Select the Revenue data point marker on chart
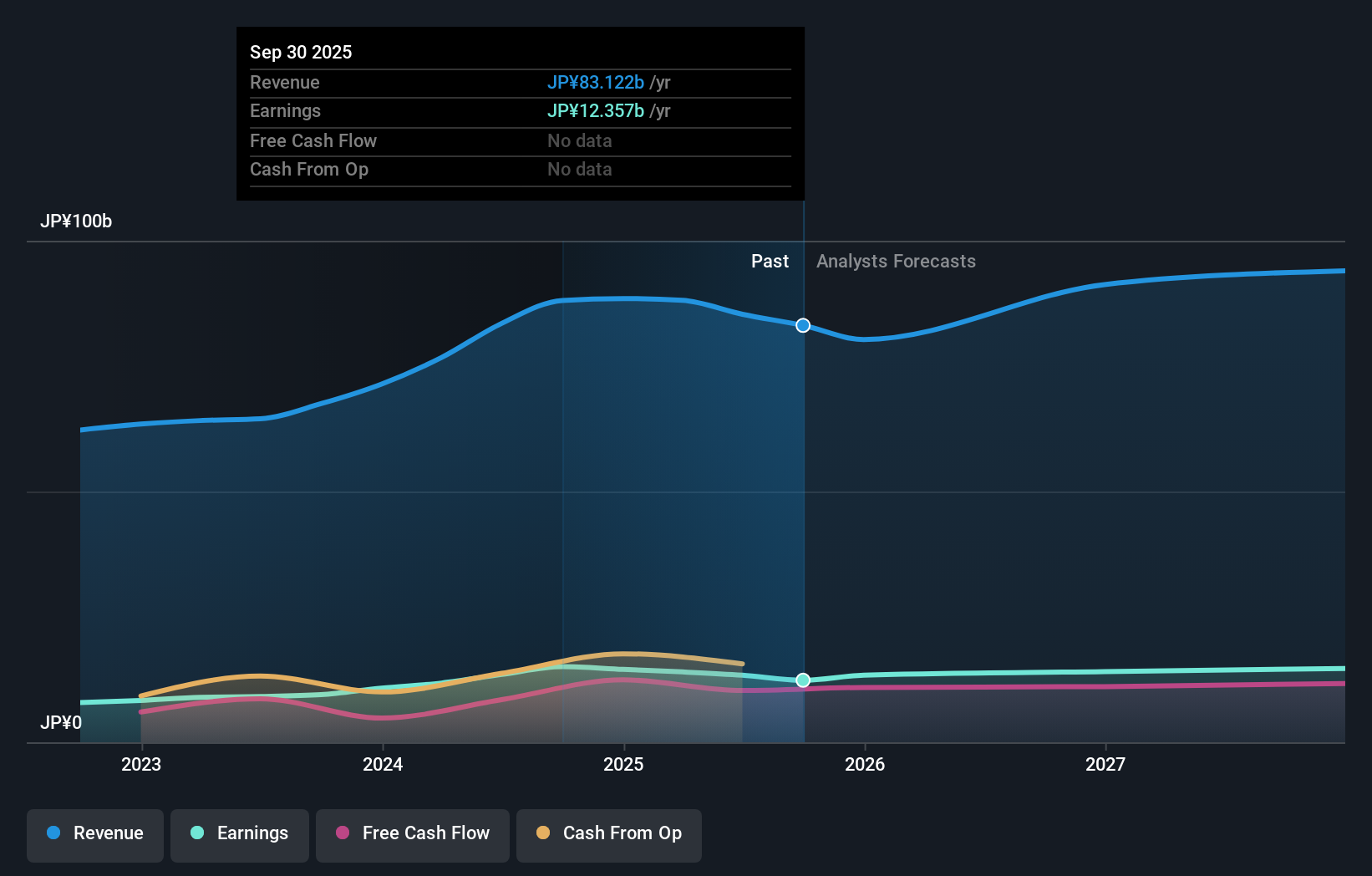 click(803, 325)
